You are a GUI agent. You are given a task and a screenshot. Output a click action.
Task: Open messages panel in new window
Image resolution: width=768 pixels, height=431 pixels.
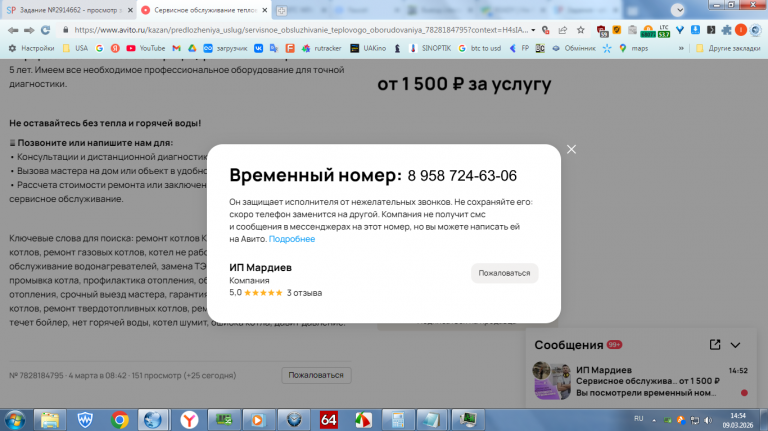715,345
